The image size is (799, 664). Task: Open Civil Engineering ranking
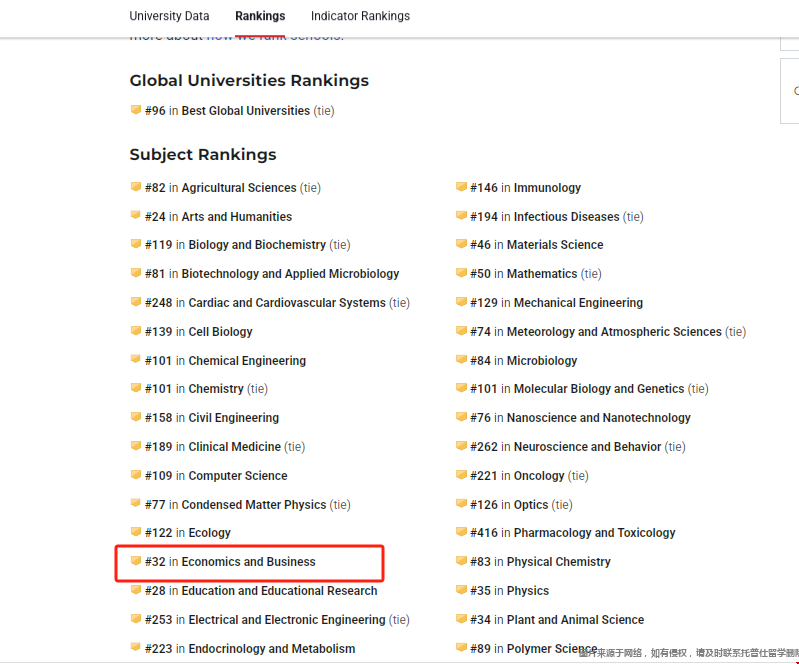(234, 418)
